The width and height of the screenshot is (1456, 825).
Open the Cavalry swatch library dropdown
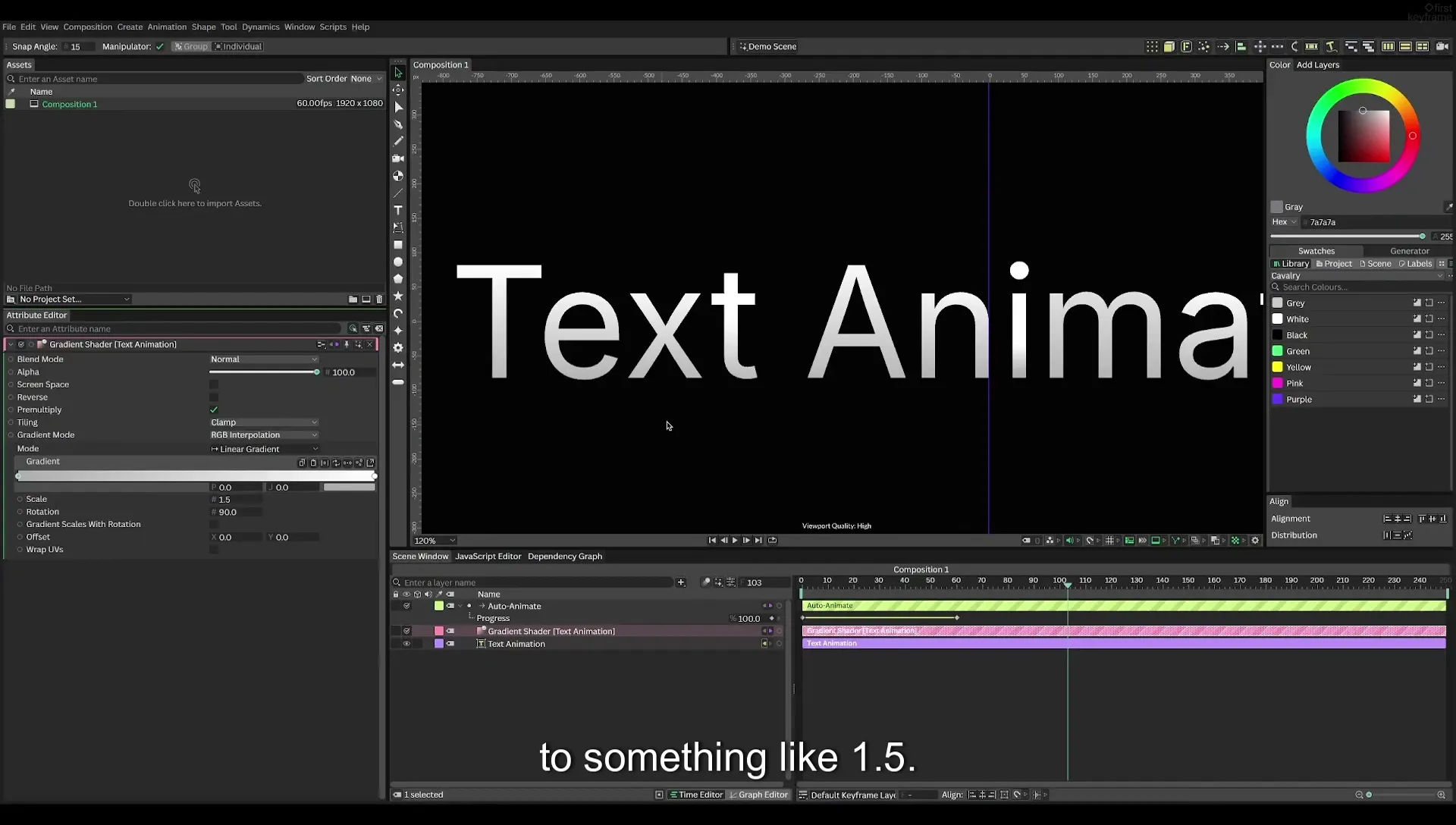pyautogui.click(x=1357, y=276)
